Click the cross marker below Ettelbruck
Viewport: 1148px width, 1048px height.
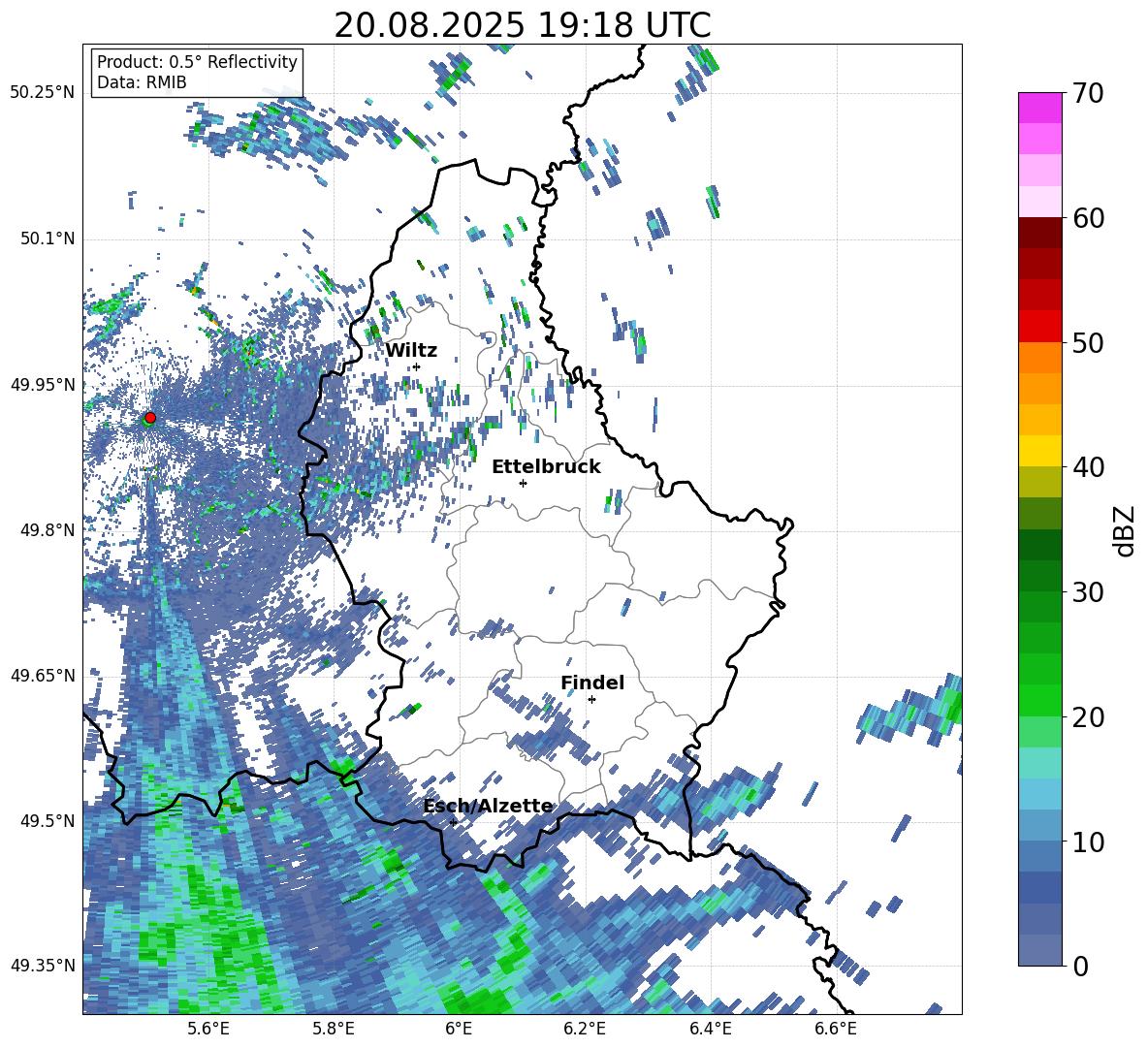tap(523, 483)
